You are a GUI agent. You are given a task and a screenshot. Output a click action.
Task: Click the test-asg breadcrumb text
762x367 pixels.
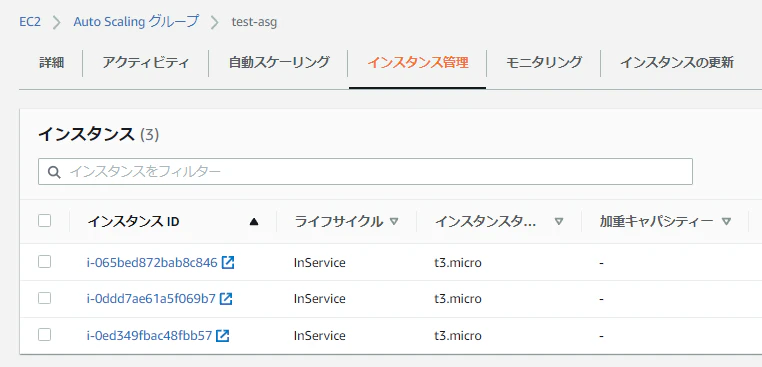point(255,22)
